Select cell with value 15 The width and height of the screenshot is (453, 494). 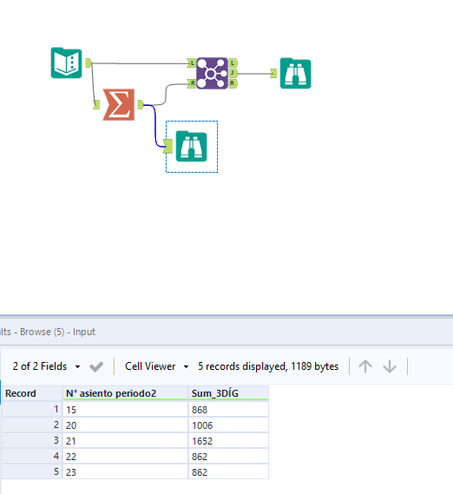125,409
